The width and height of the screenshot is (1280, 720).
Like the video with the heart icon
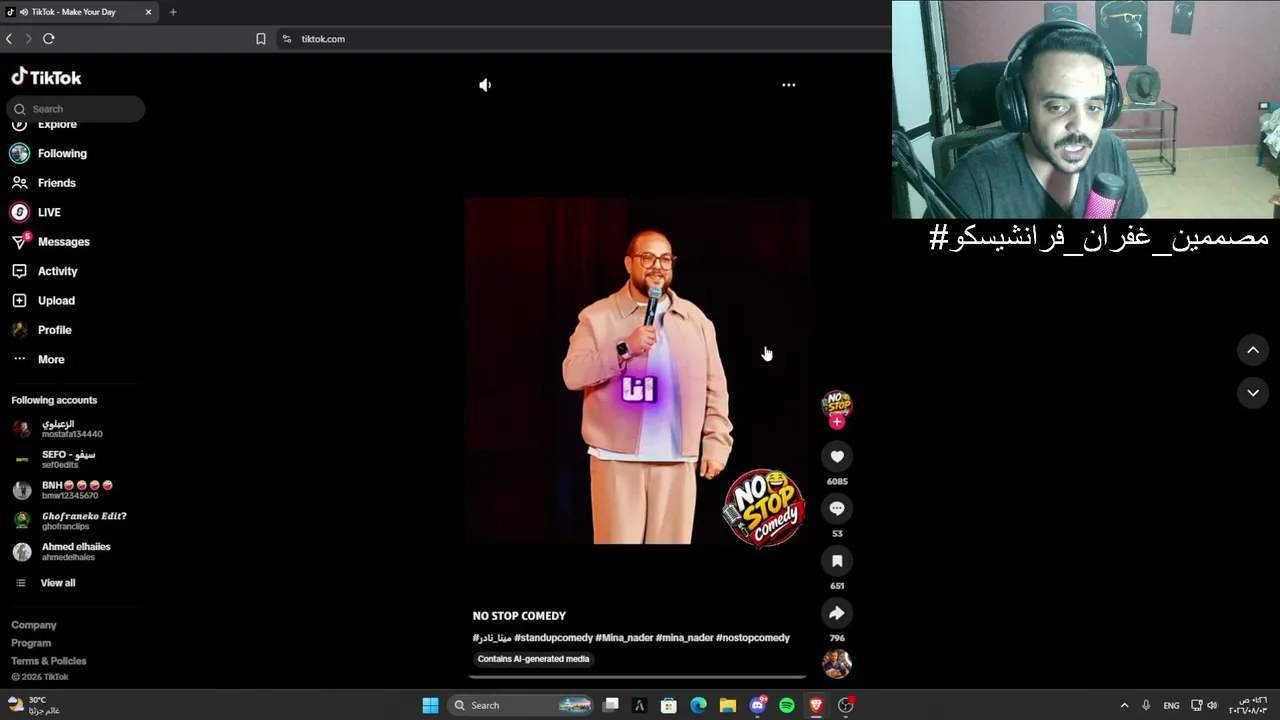pyautogui.click(x=837, y=457)
